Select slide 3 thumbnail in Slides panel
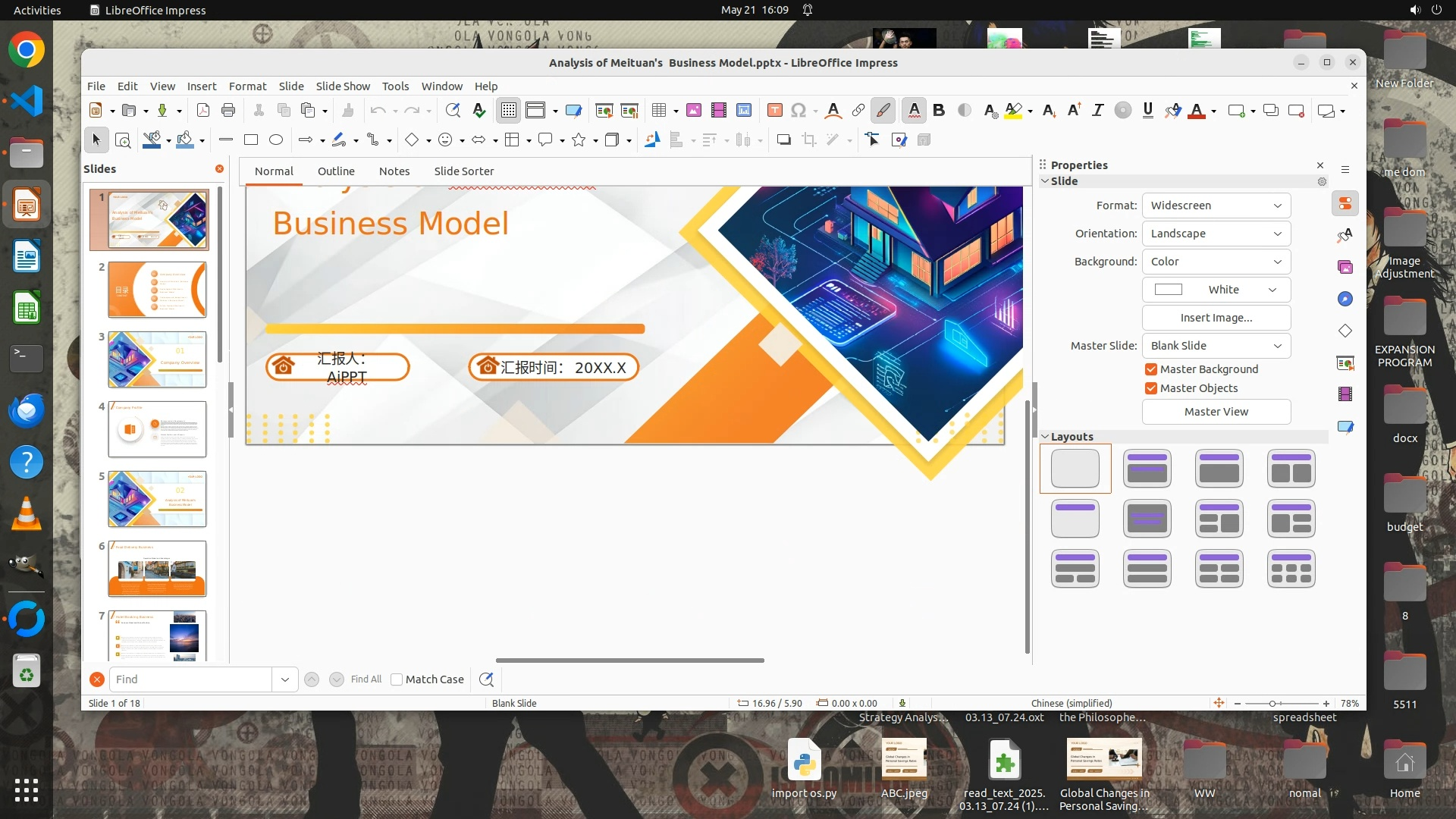Viewport: 1456px width, 819px height. (157, 359)
